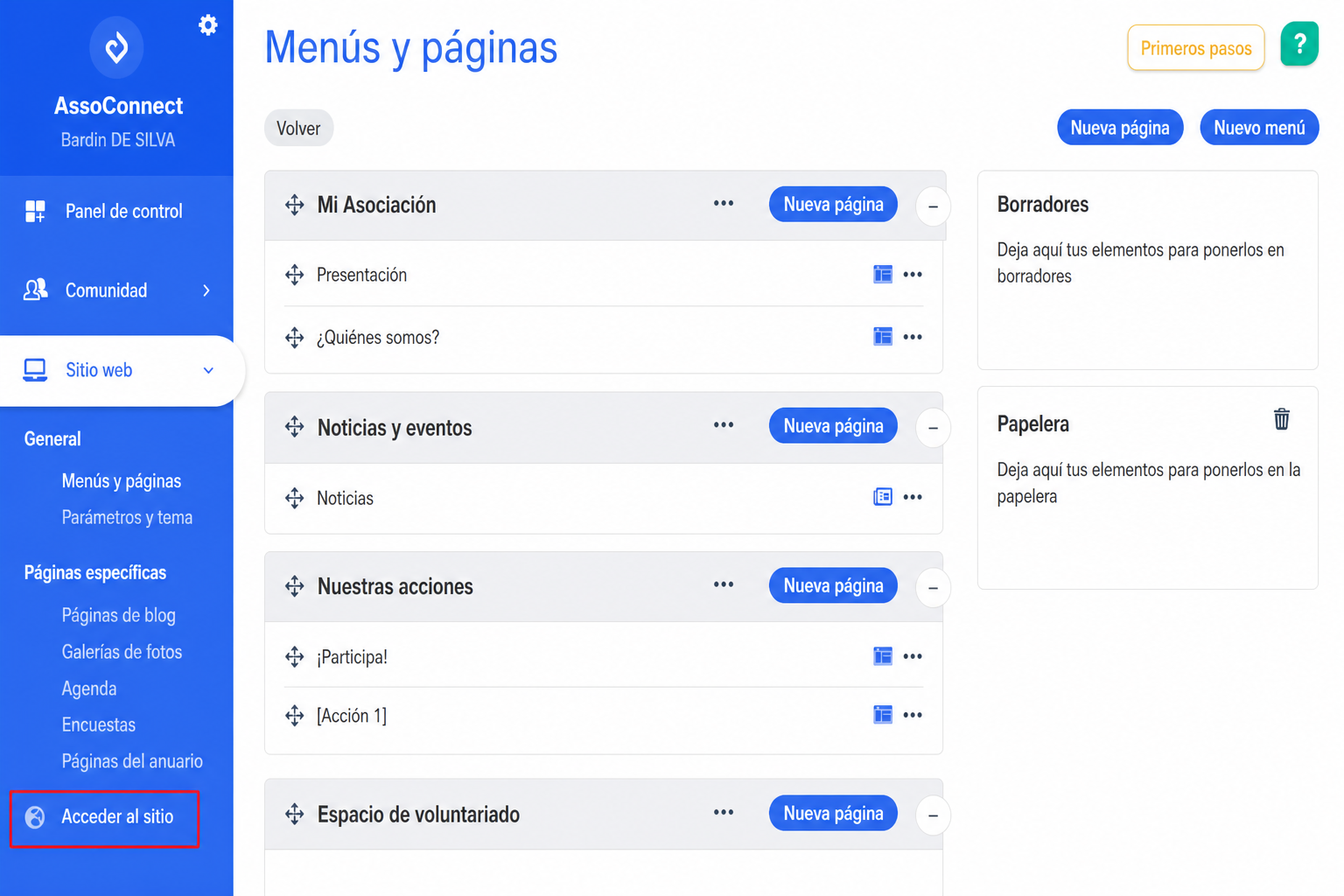
Task: Click the Volver button
Action: [298, 128]
